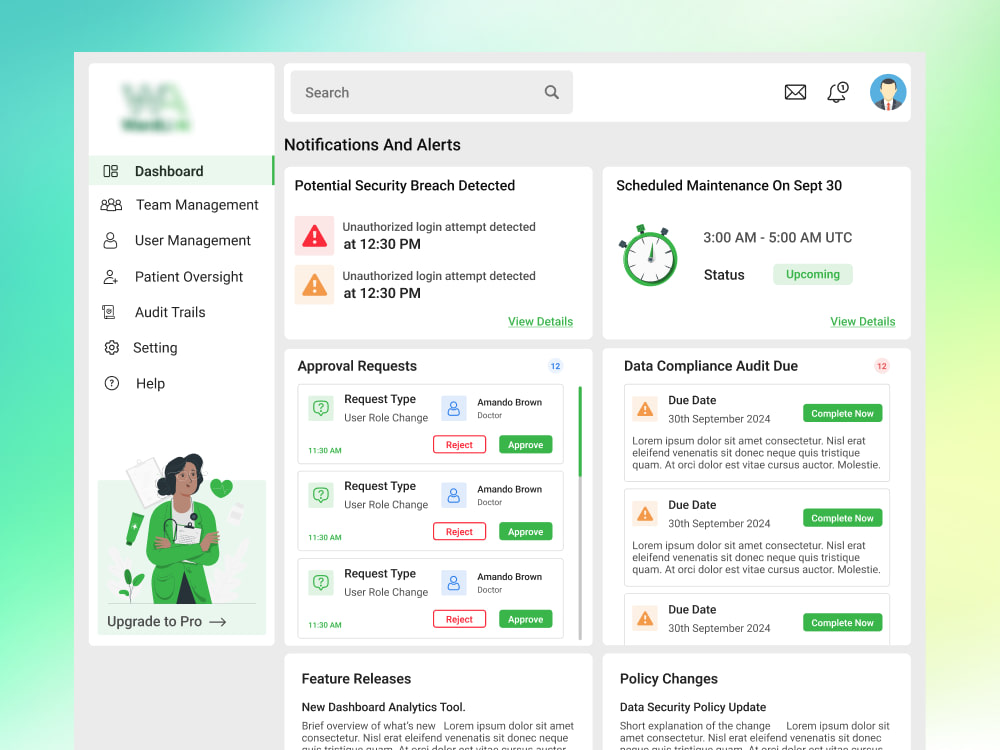Click the nurse illustration in upgrade card
1000x750 pixels.
pyautogui.click(x=180, y=529)
